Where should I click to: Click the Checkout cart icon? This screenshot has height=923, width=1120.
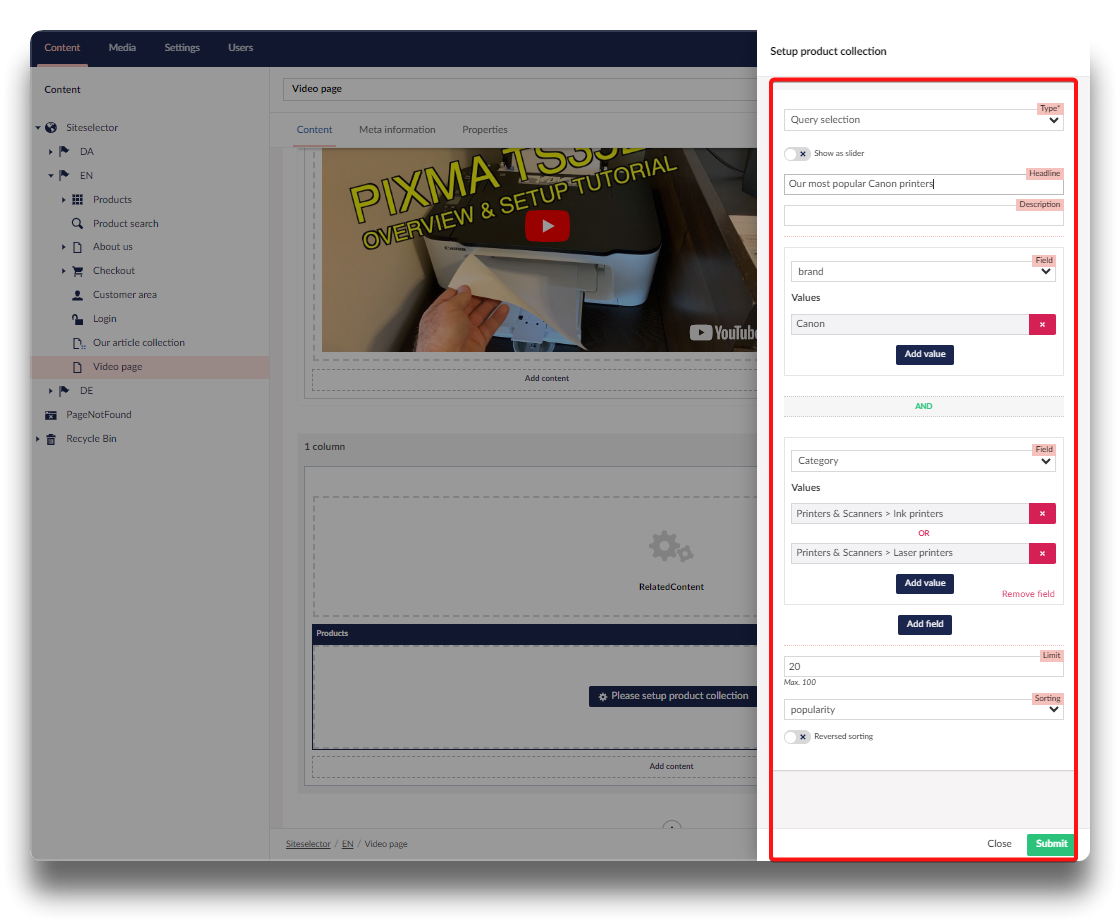(x=77, y=271)
